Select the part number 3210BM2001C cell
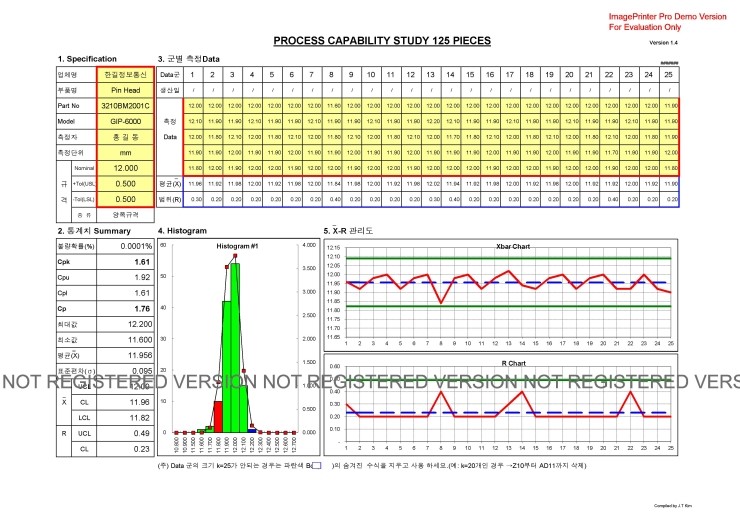The width and height of the screenshot is (740, 523). click(x=126, y=106)
